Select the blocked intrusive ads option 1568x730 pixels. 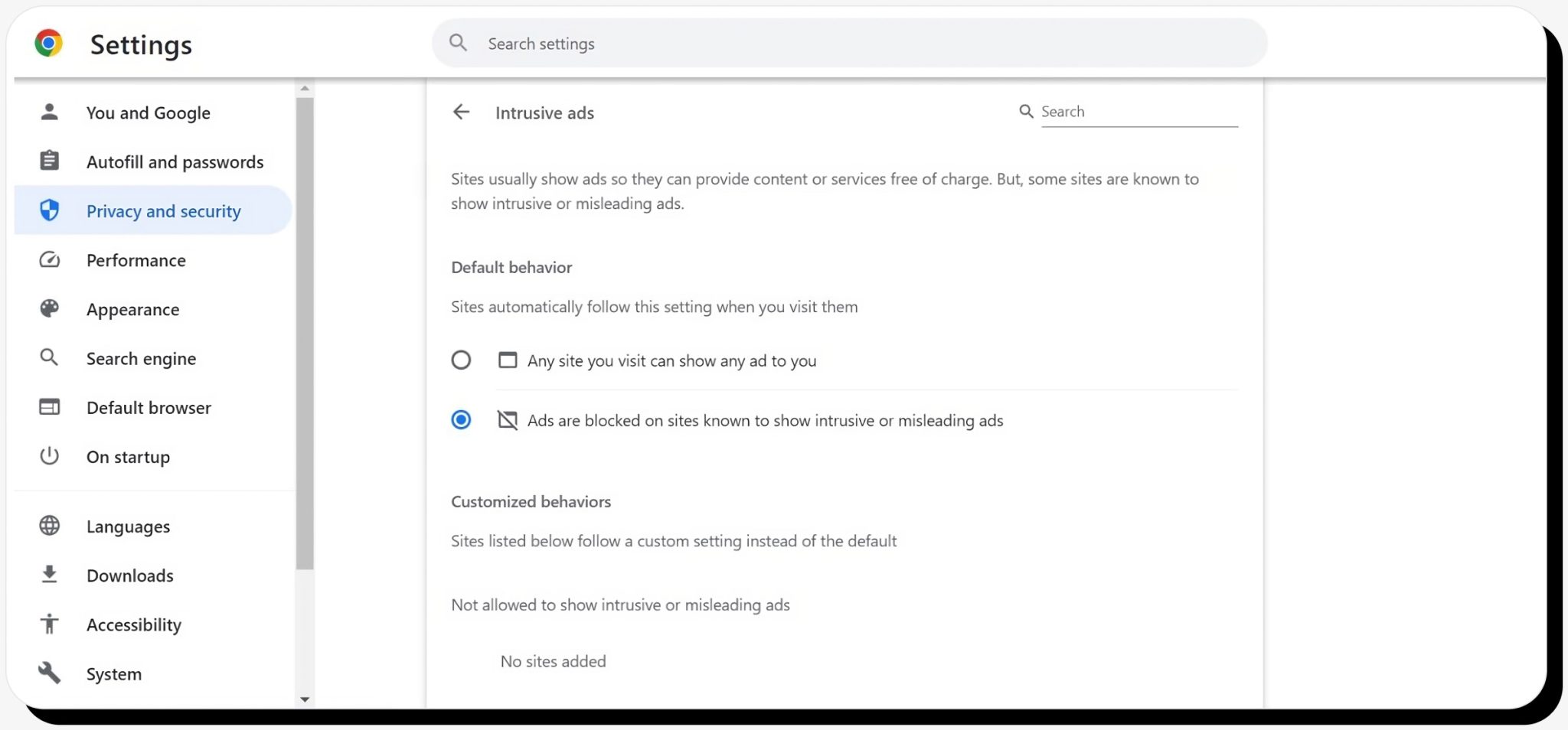(x=461, y=419)
